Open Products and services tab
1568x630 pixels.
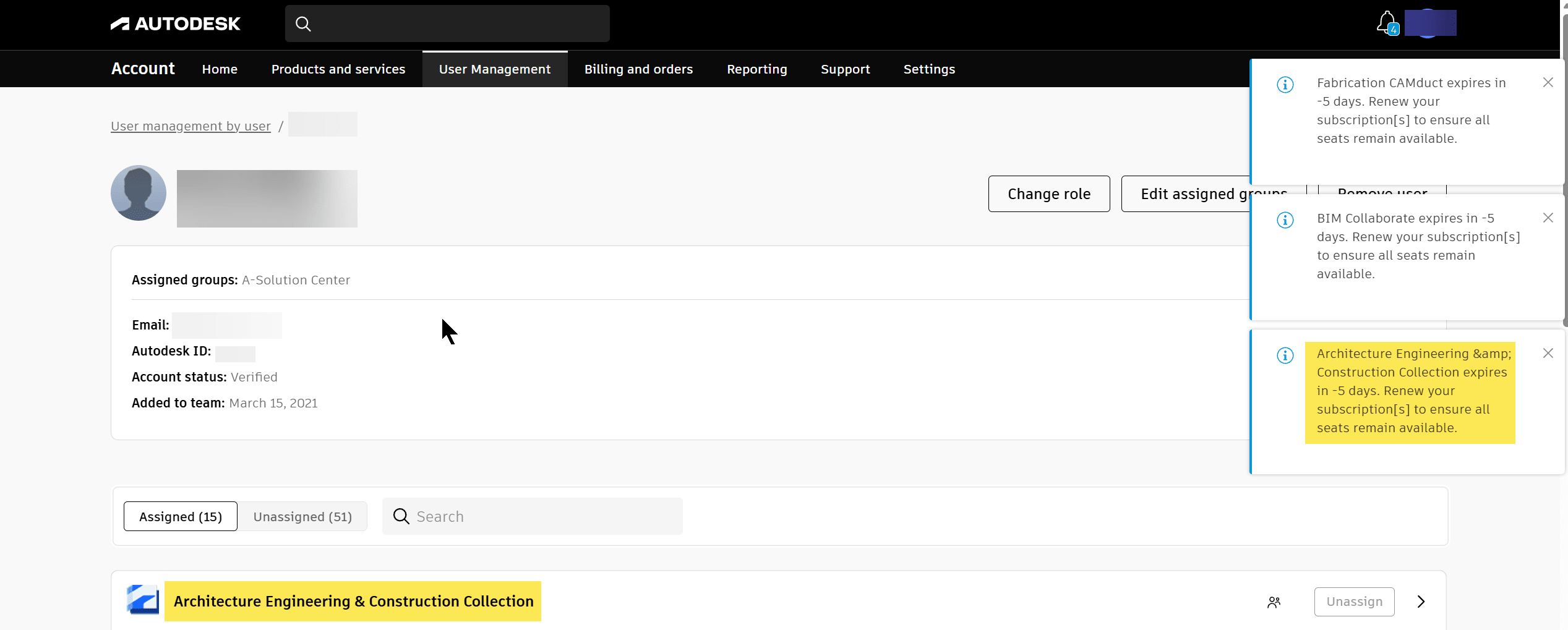338,69
